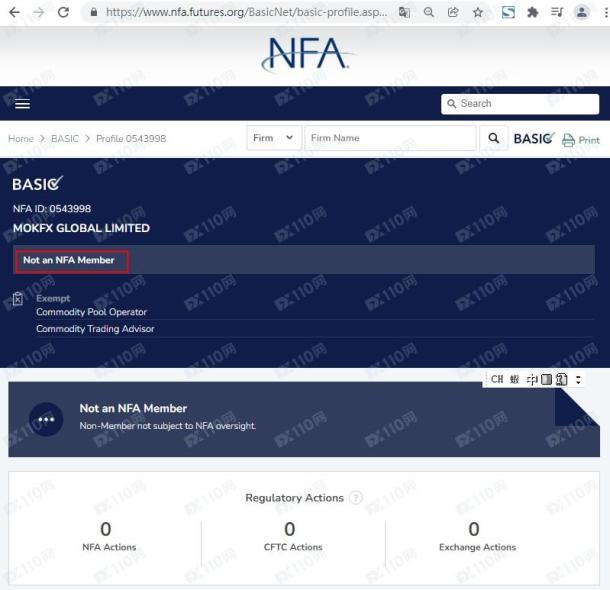Print the profile page
Image resolution: width=610 pixels, height=590 pixels.
click(x=581, y=140)
